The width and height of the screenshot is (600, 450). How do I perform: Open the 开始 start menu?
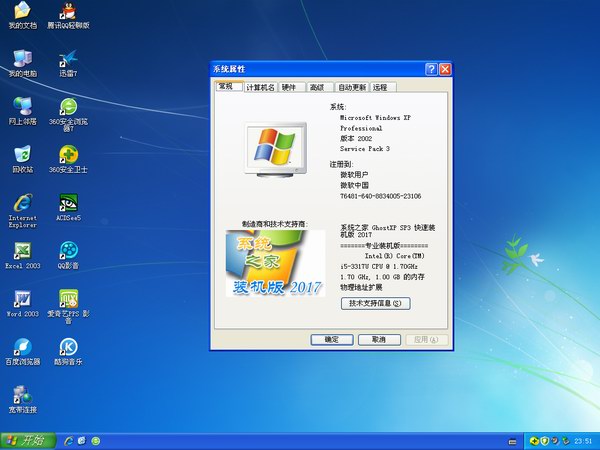pyautogui.click(x=28, y=441)
